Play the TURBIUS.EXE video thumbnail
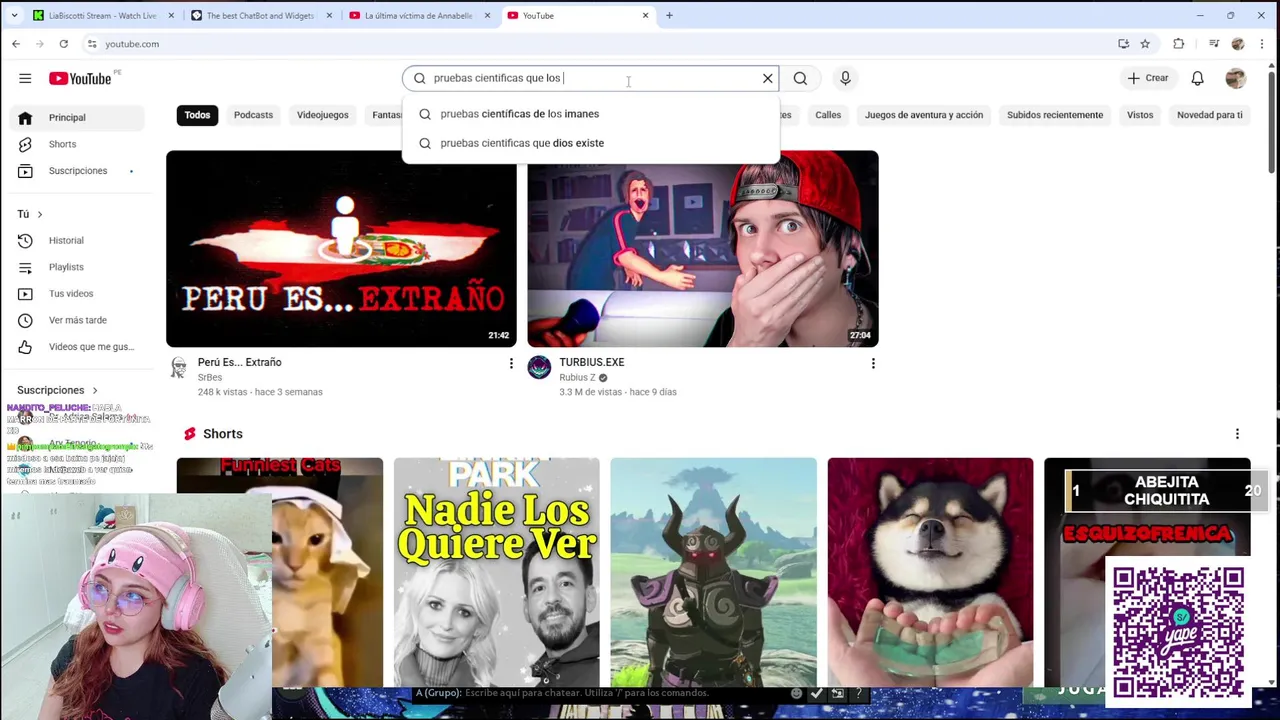The height and width of the screenshot is (720, 1280). point(703,248)
